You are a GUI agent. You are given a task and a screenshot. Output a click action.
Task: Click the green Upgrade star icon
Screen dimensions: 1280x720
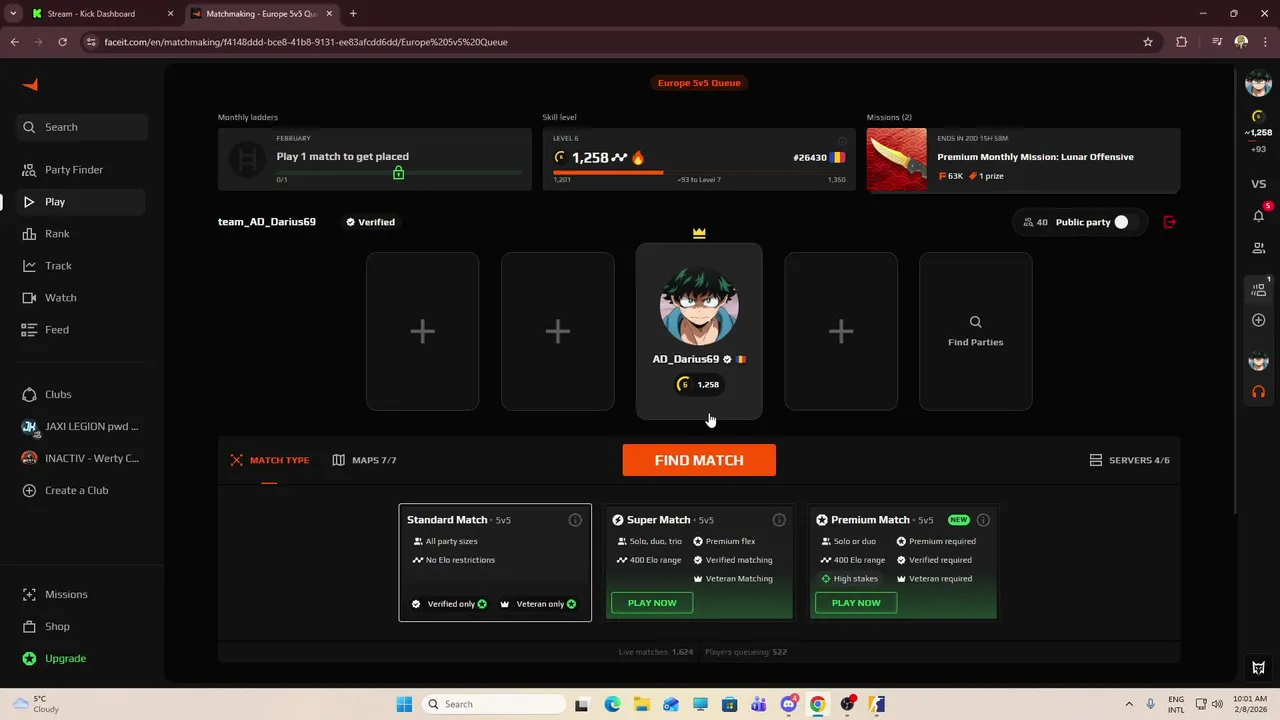29,658
